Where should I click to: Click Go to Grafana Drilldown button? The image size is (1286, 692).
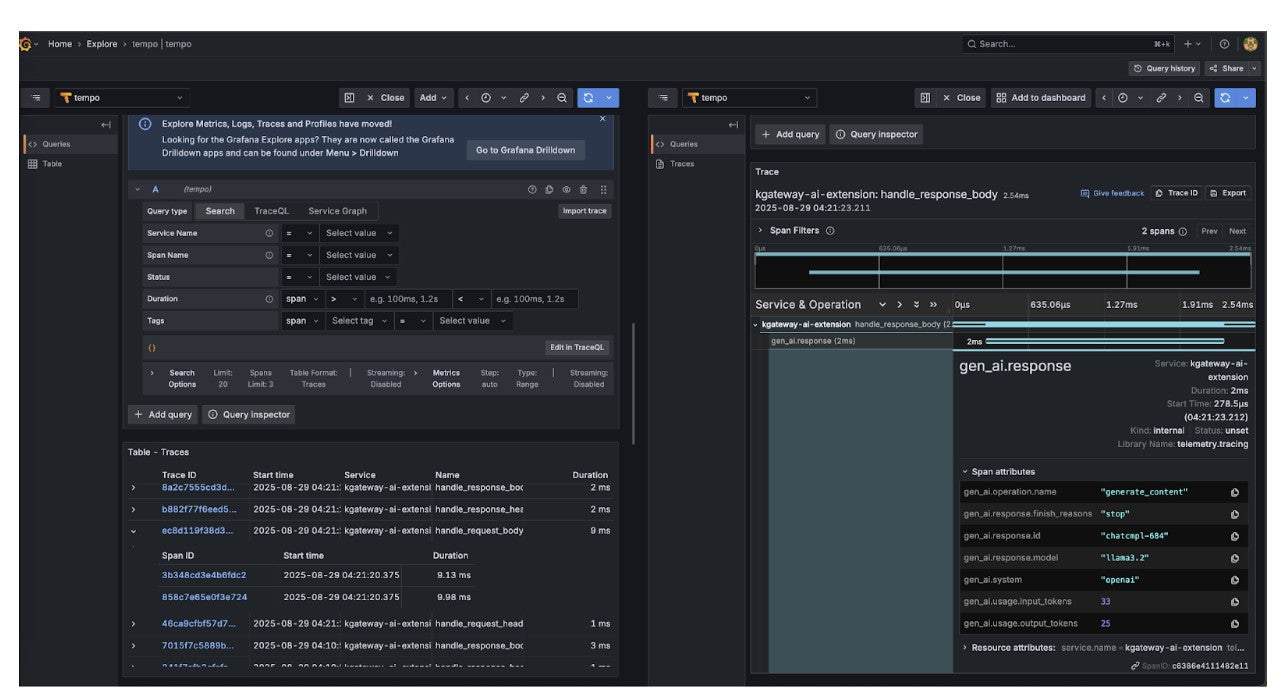coord(525,150)
